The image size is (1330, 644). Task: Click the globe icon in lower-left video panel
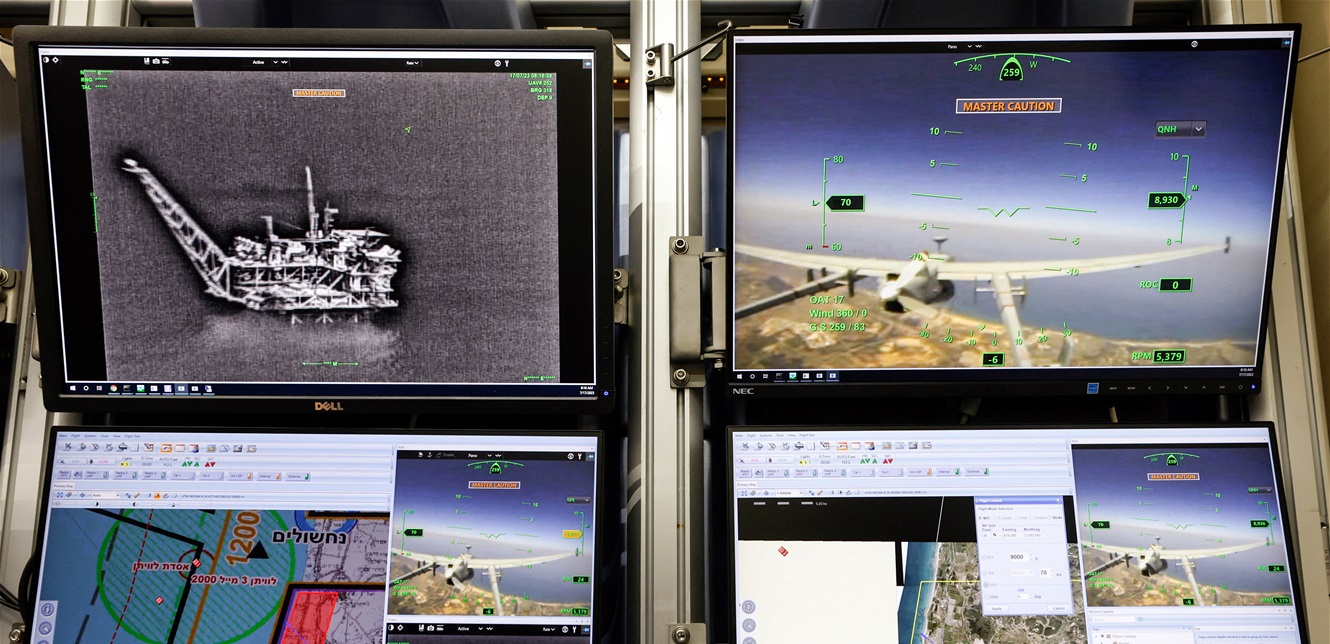[x=570, y=456]
